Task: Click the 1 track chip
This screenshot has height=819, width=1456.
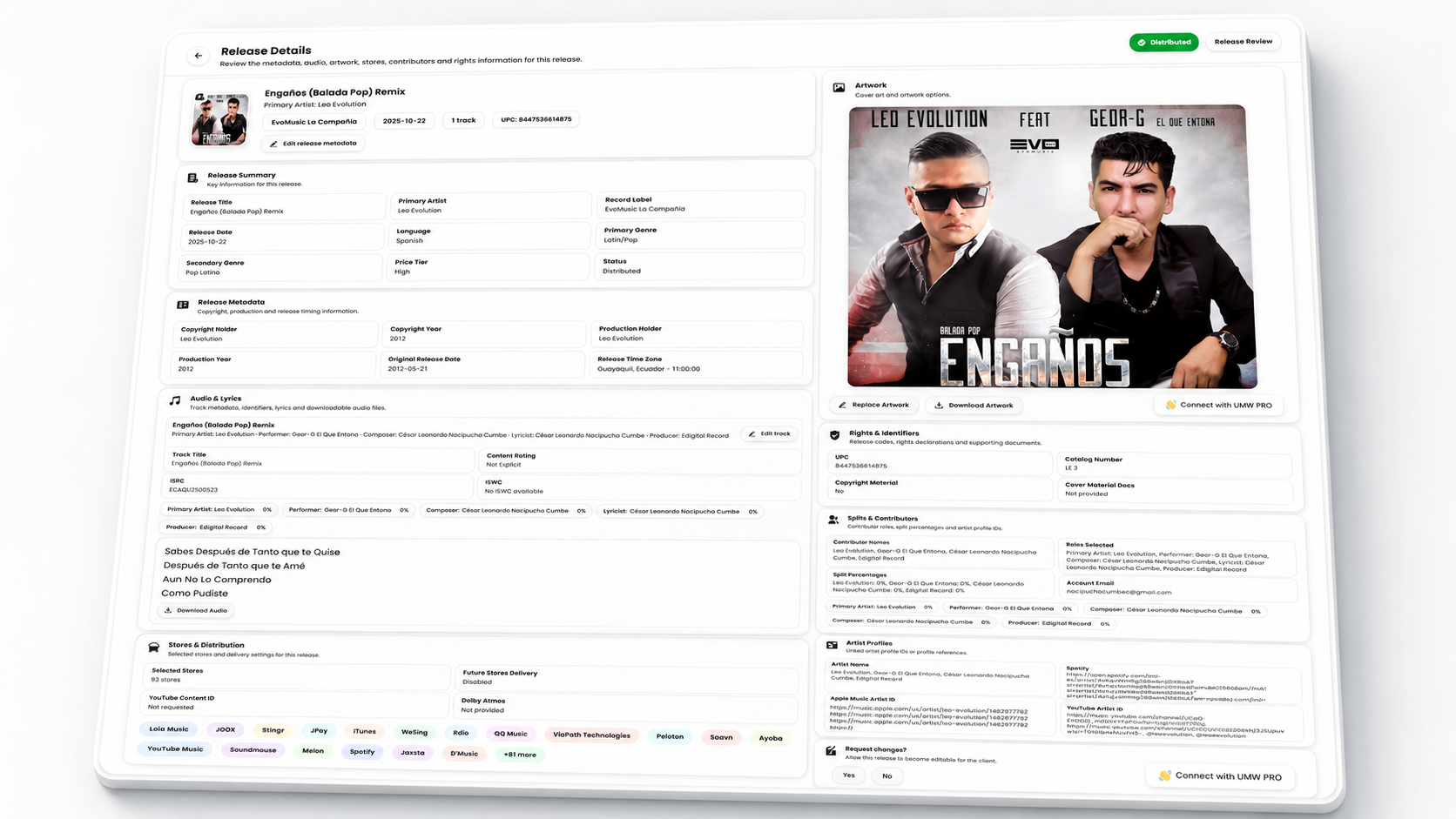Action: coord(463,120)
